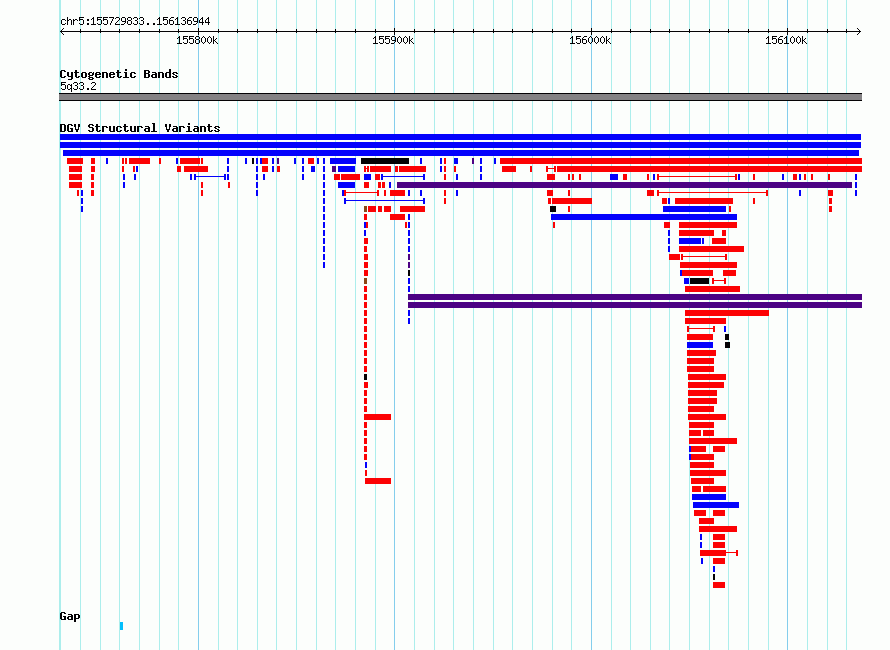
Task: Click the ruler's left arrowhead
Action: [x=62, y=31]
